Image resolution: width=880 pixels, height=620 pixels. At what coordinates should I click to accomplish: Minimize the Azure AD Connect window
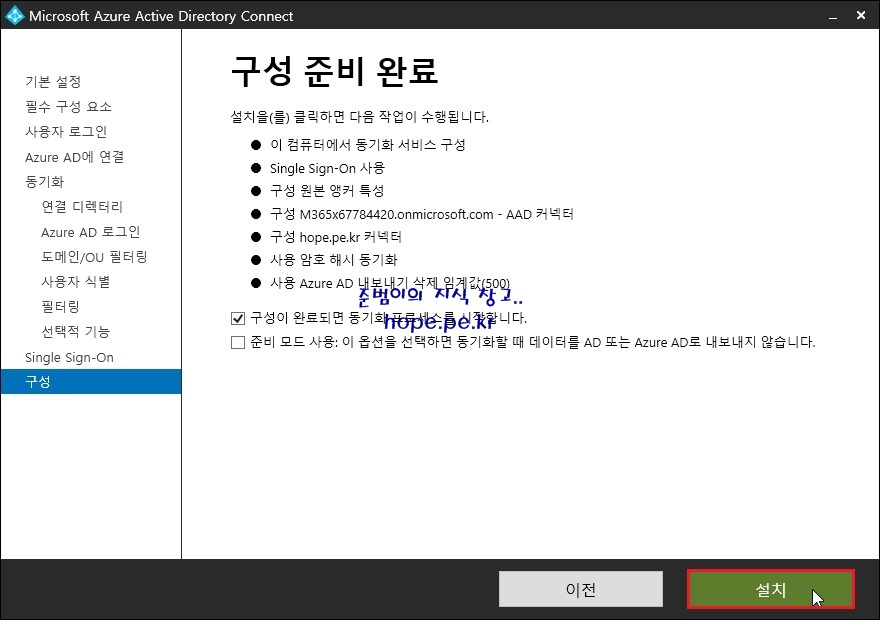pos(833,16)
